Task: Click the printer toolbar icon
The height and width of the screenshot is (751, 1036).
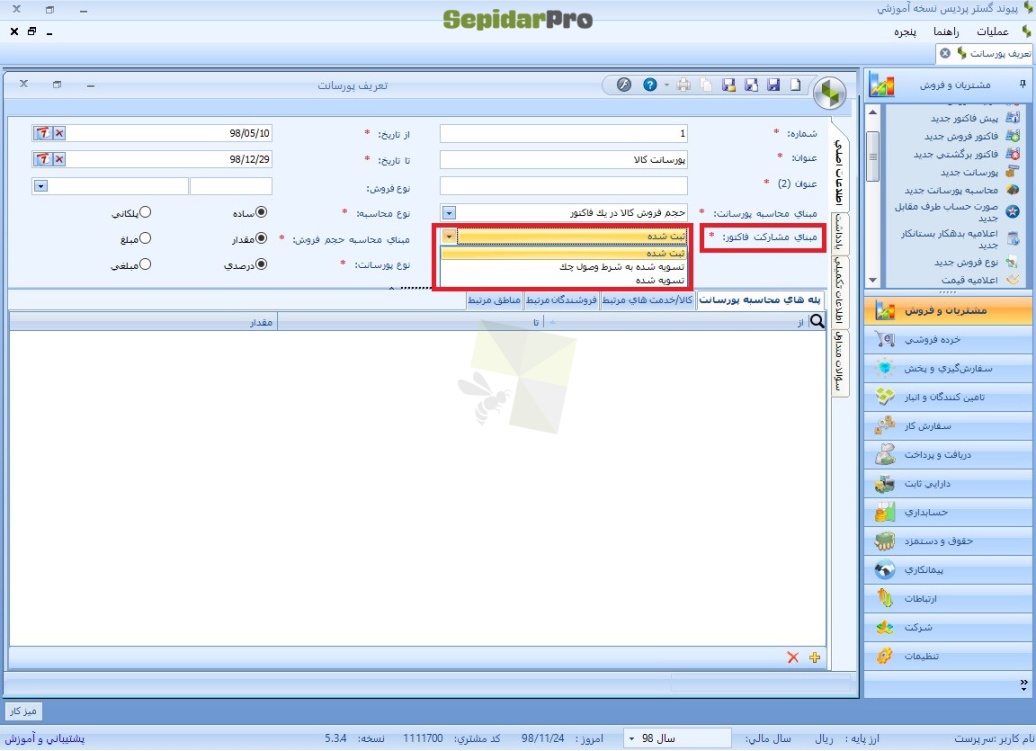Action: coord(684,85)
